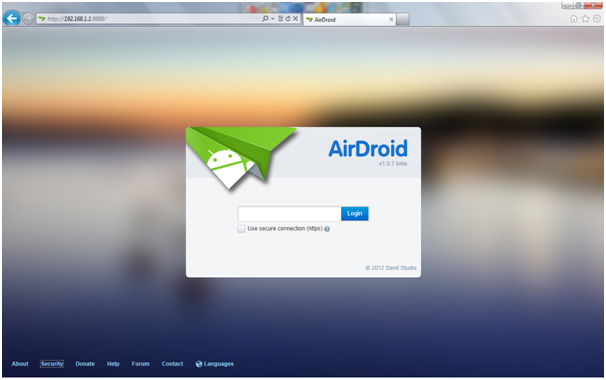The image size is (606, 380).
Task: Enable Use secure connection (https) checkbox
Action: (x=241, y=229)
